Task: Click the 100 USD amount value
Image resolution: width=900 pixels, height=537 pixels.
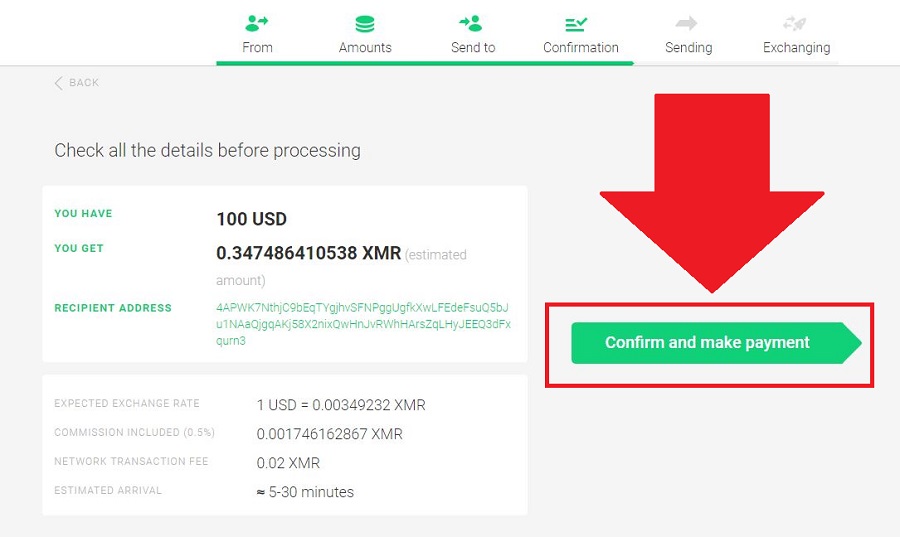Action: (x=251, y=219)
